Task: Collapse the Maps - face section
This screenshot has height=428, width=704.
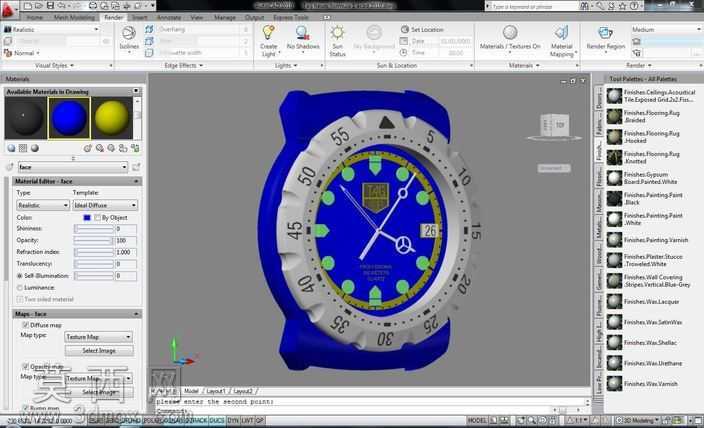Action: click(136, 313)
